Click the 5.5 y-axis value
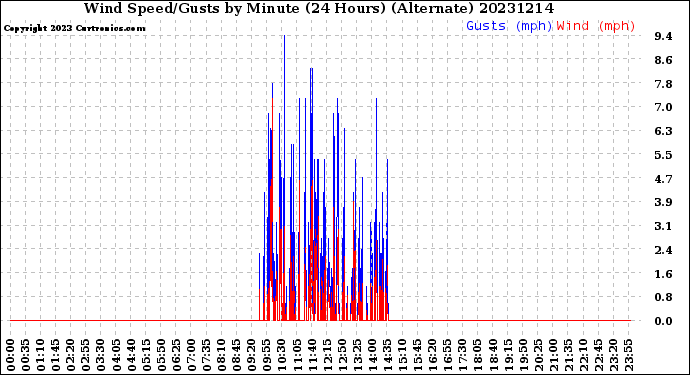 coord(663,155)
